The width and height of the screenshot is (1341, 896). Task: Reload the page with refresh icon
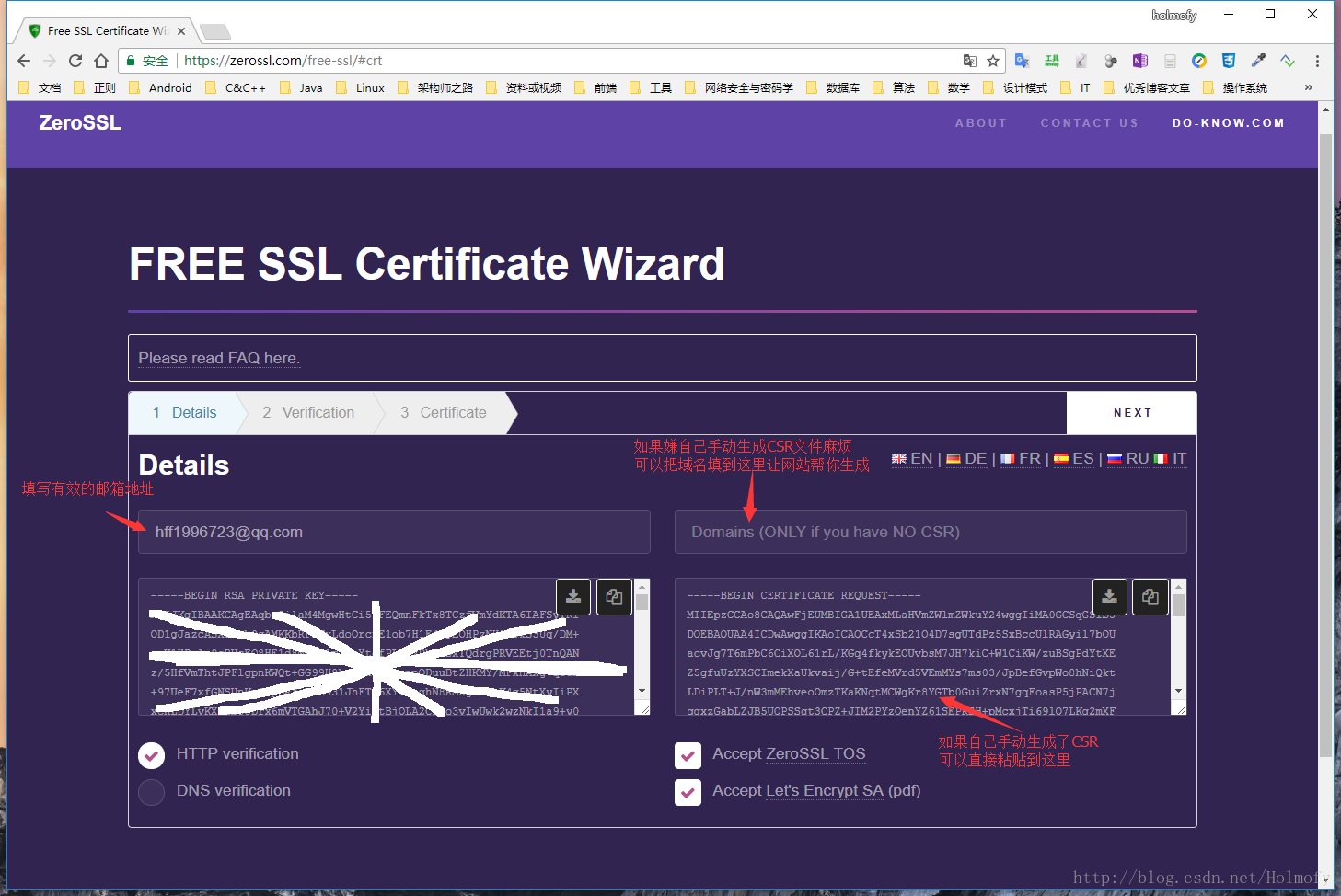[x=75, y=61]
